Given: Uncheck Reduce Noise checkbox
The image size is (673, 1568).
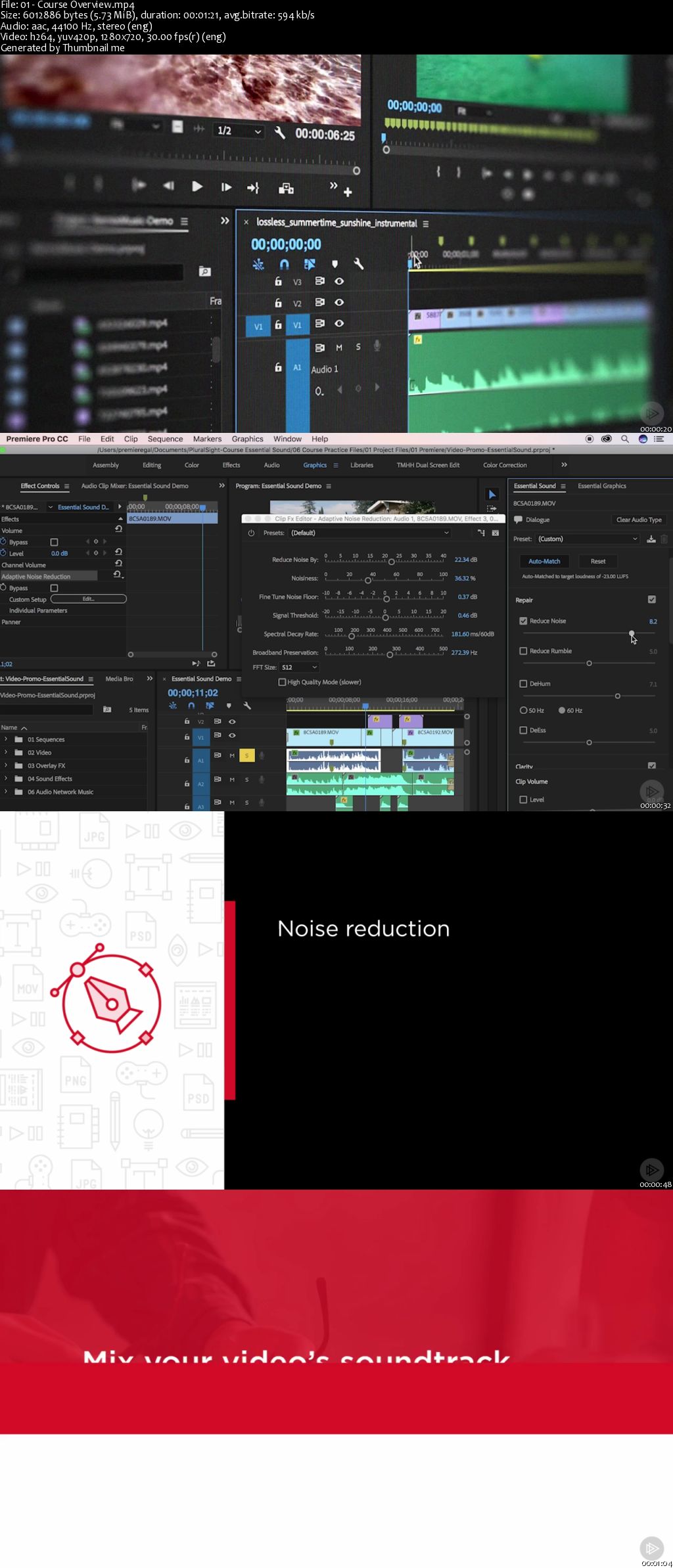Looking at the screenshot, I should (x=523, y=621).
